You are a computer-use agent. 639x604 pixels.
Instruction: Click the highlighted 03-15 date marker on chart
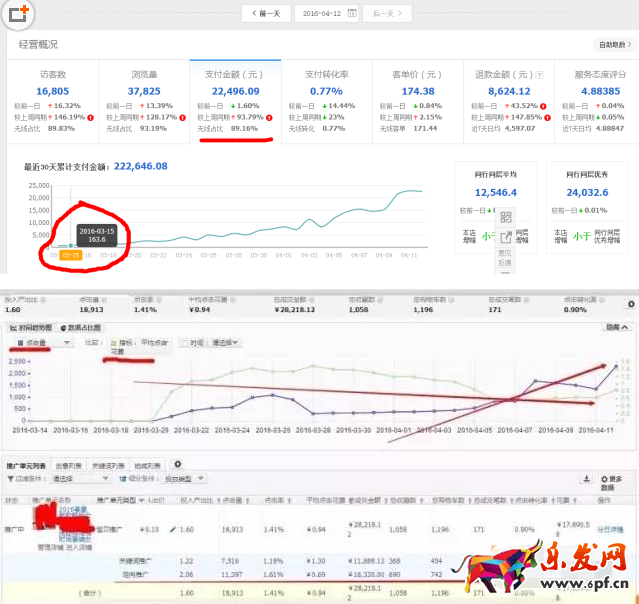click(x=70, y=255)
